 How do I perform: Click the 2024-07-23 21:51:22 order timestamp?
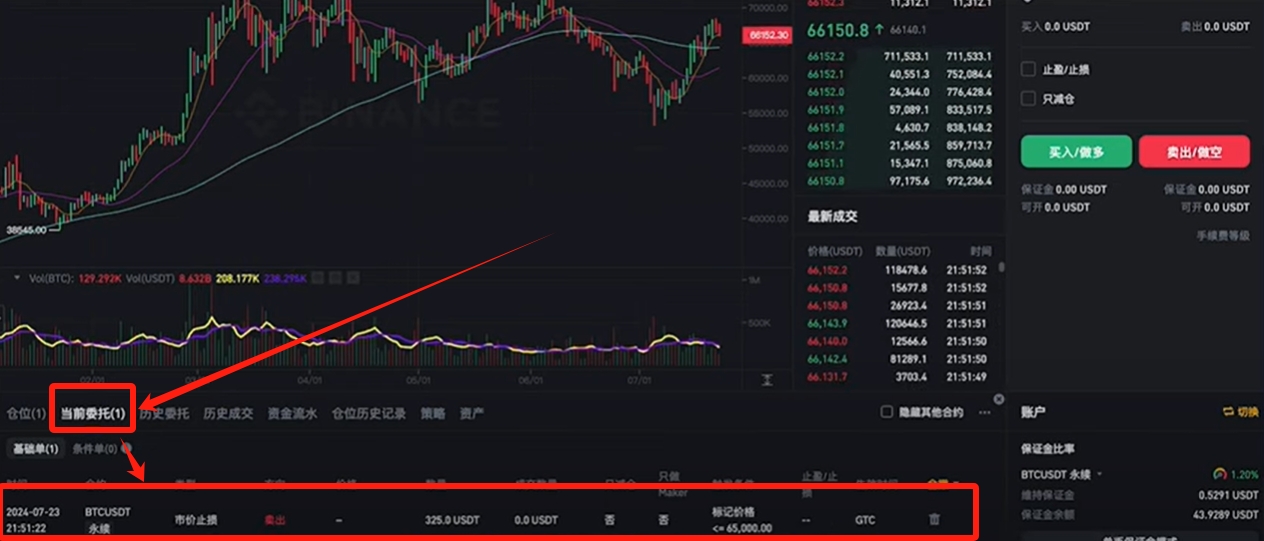tap(32, 520)
